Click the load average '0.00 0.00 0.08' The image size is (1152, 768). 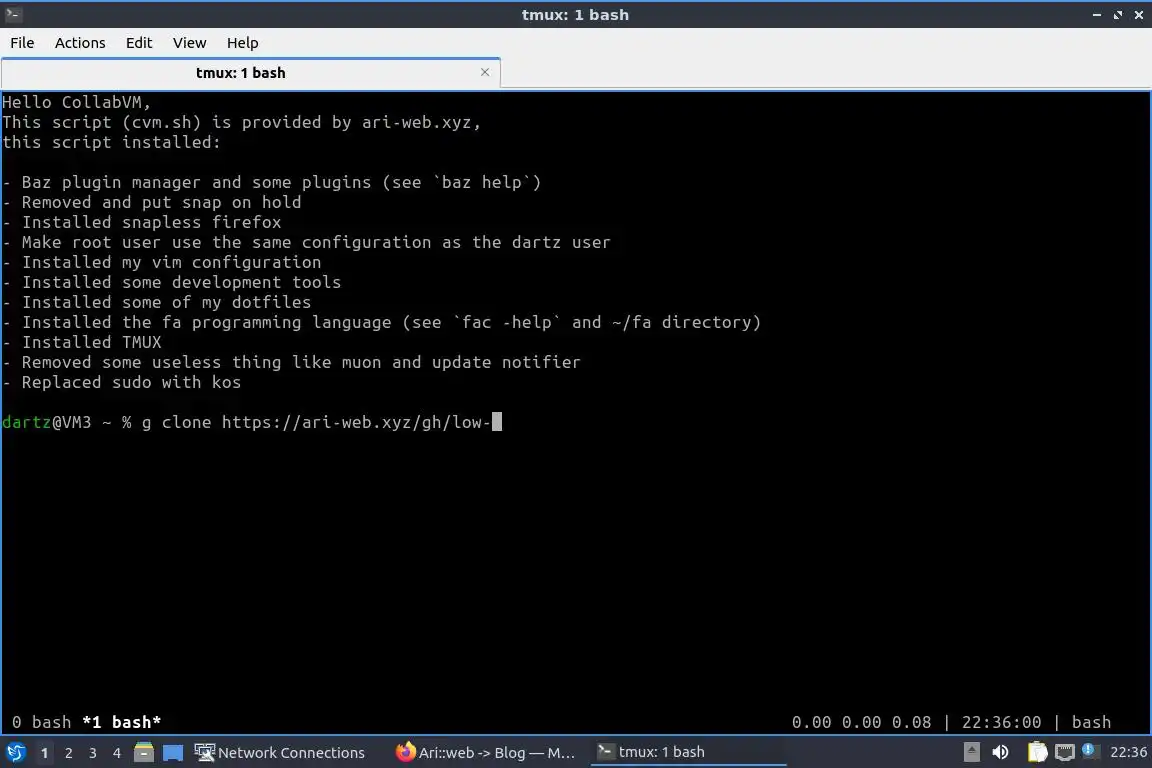tap(861, 722)
